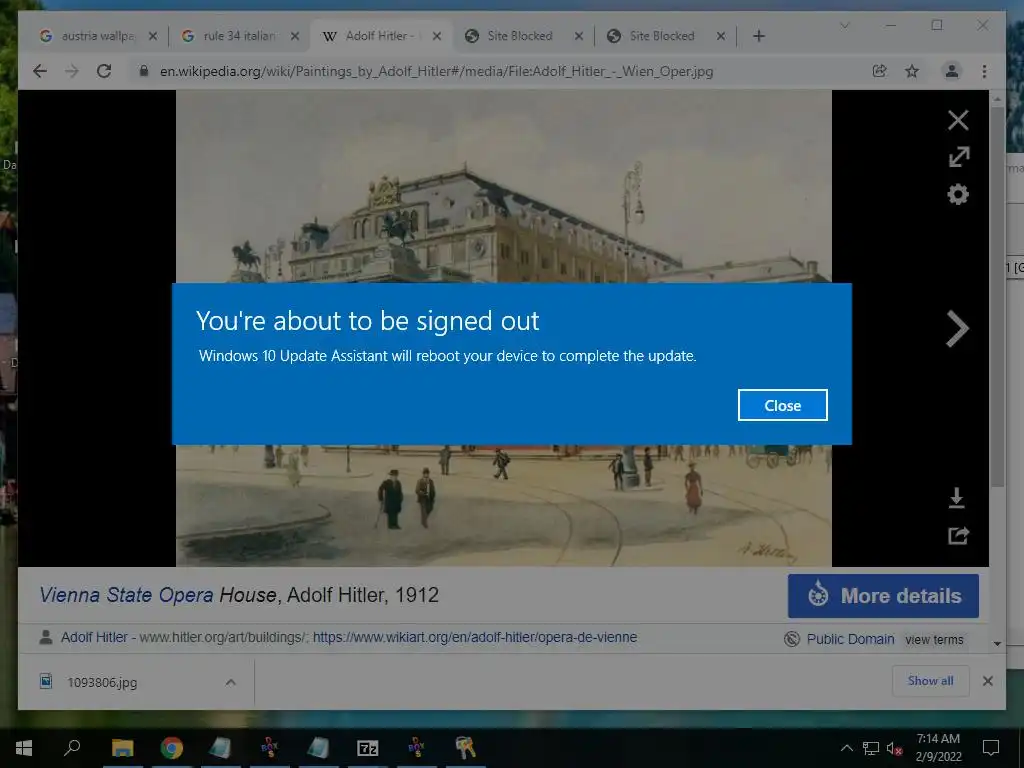Viewport: 1024px width, 768px height.
Task: Close the rule 34 italian tab
Action: (295, 36)
